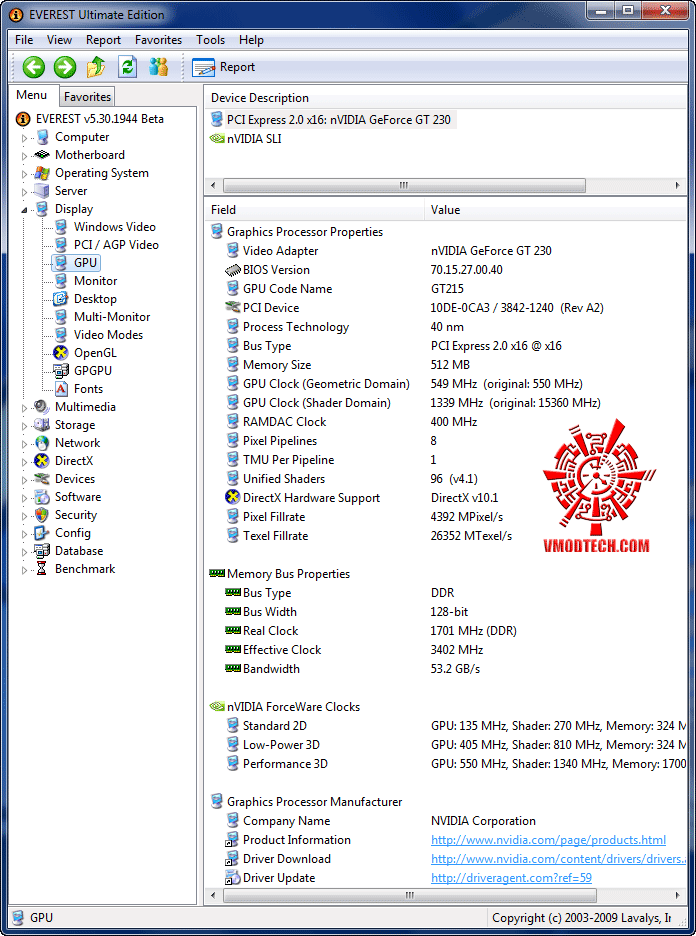Click the green Forward arrow toolbar icon

click(65, 67)
